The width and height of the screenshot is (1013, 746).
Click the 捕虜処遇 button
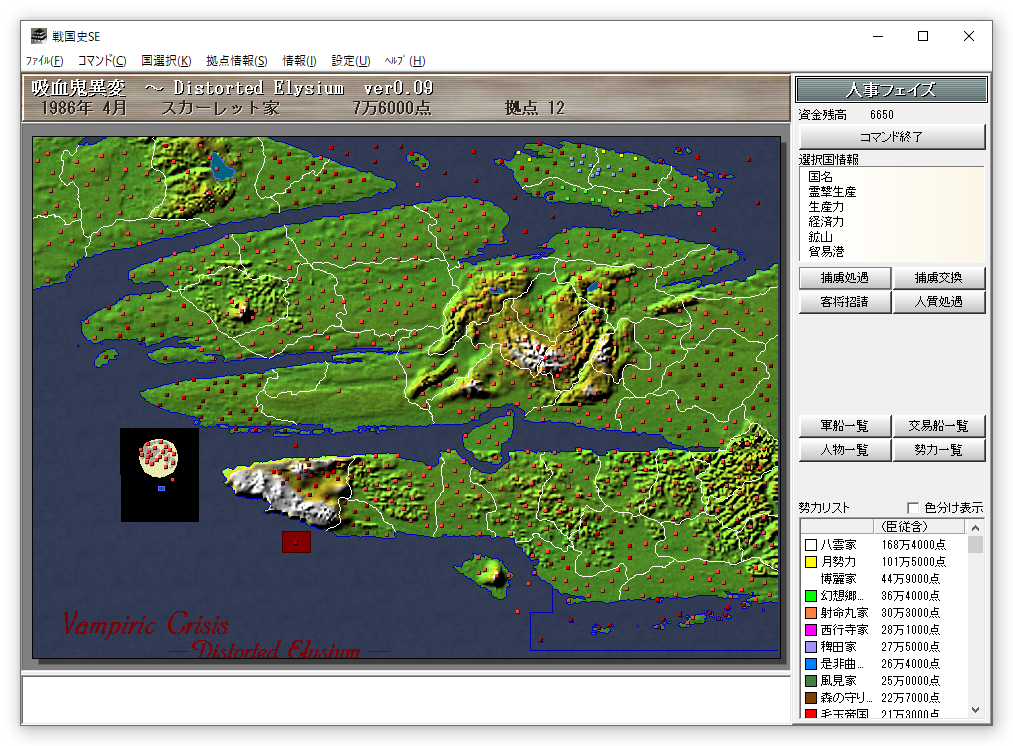845,278
